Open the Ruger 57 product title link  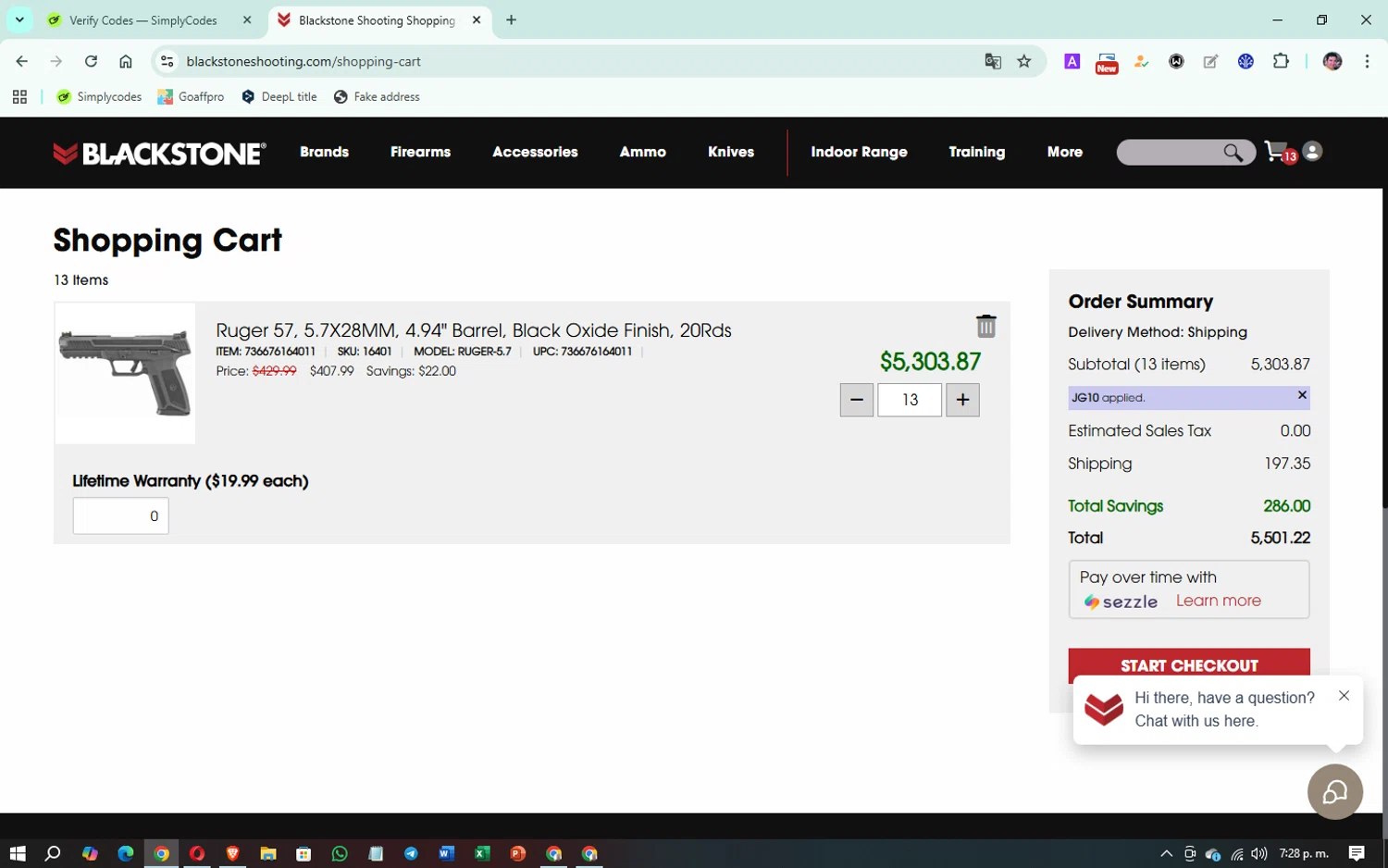(473, 330)
